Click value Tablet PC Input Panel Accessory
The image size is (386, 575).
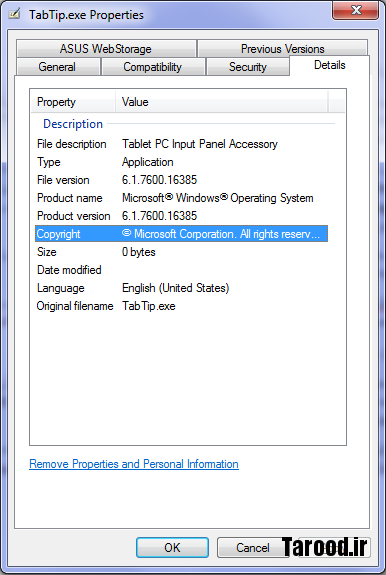tap(200, 144)
